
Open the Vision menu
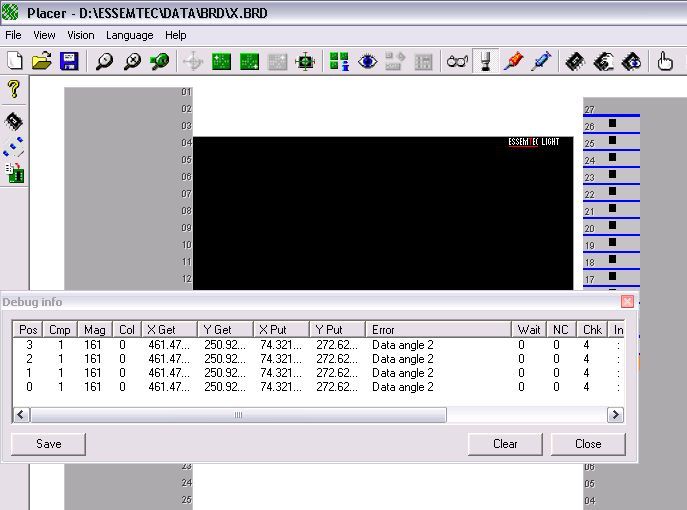81,35
